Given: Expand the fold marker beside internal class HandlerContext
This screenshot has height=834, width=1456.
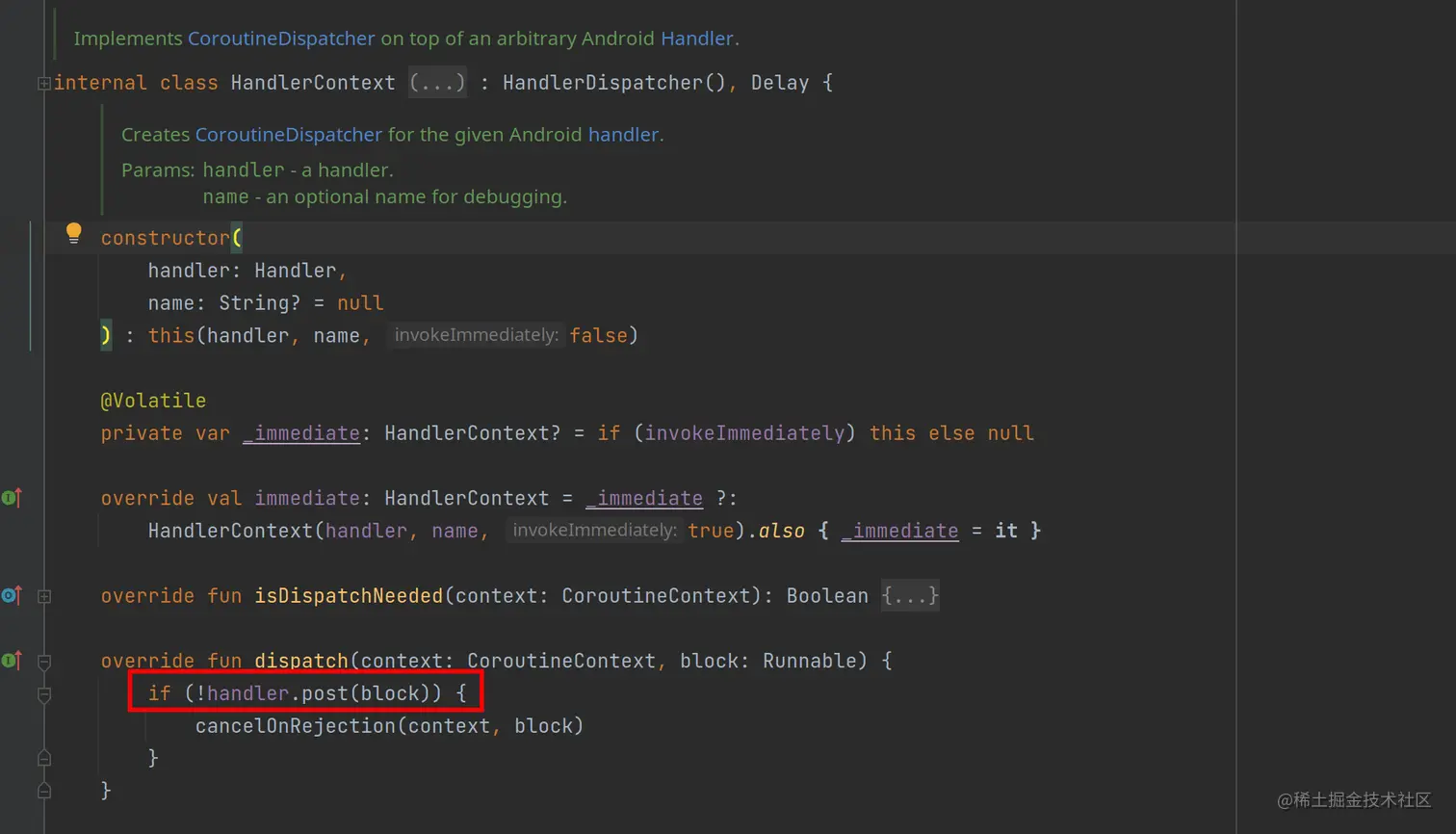Looking at the screenshot, I should tap(44, 84).
